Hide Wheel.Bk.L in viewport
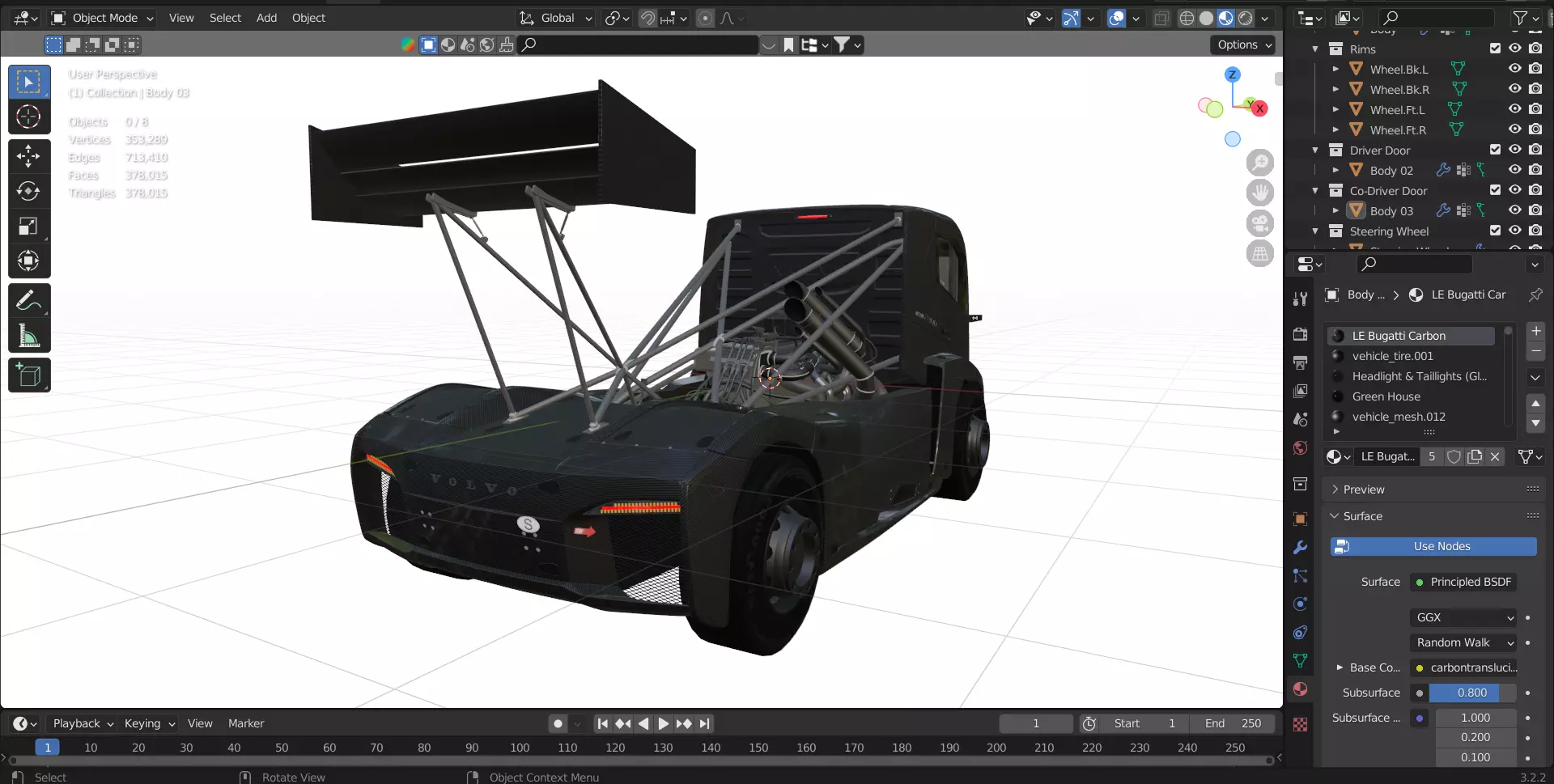The image size is (1554, 784). pyautogui.click(x=1514, y=69)
